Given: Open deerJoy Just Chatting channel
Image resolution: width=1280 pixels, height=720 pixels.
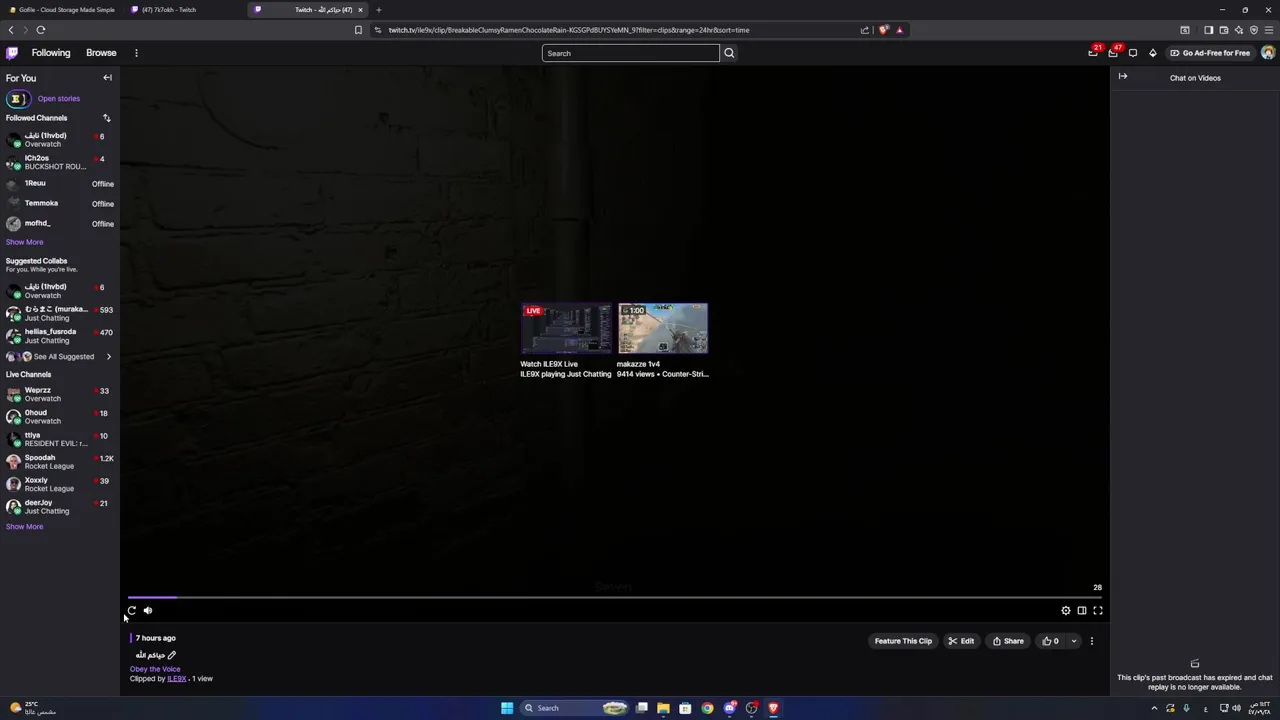Looking at the screenshot, I should (60, 507).
